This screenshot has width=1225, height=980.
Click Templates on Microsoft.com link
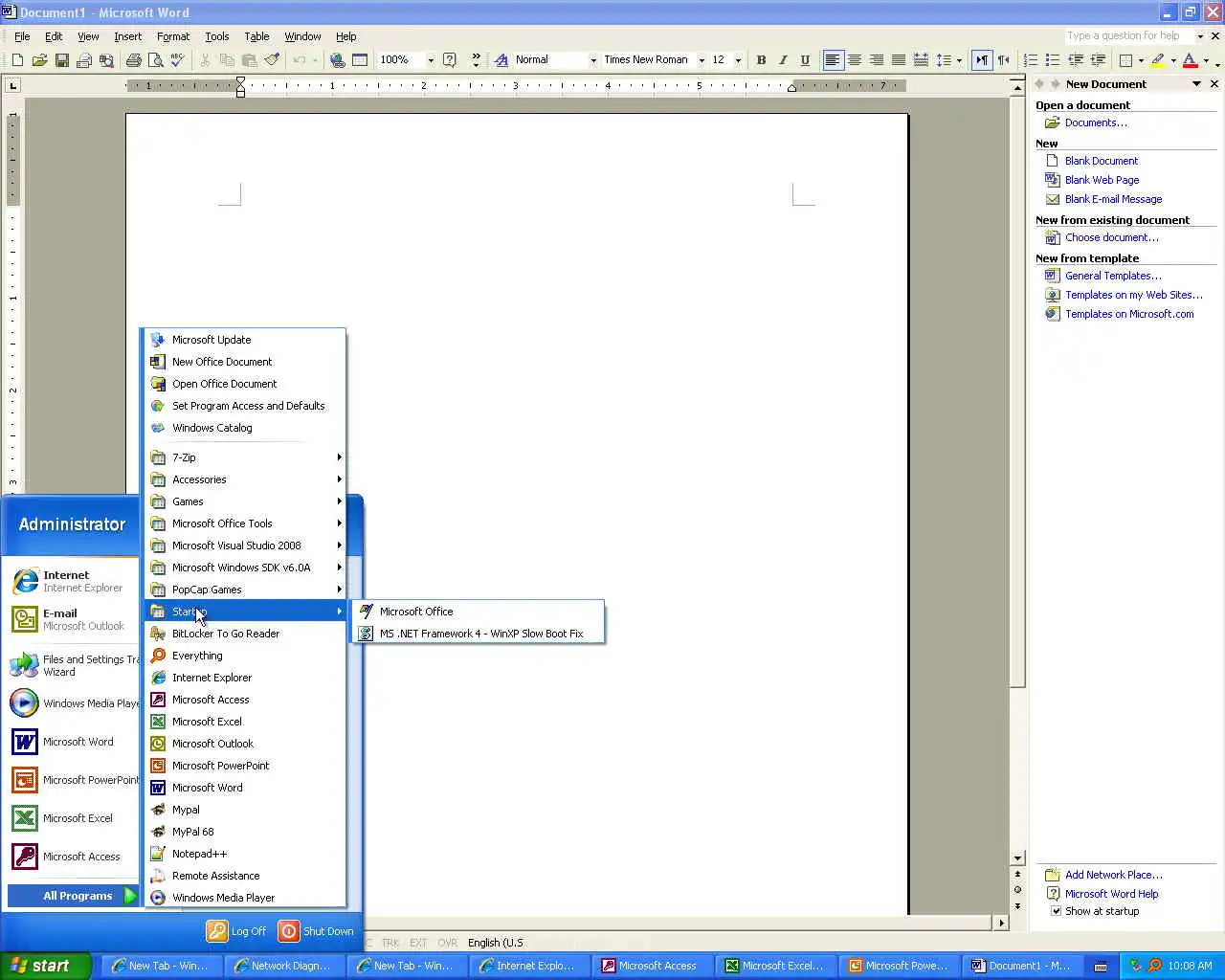click(1129, 314)
